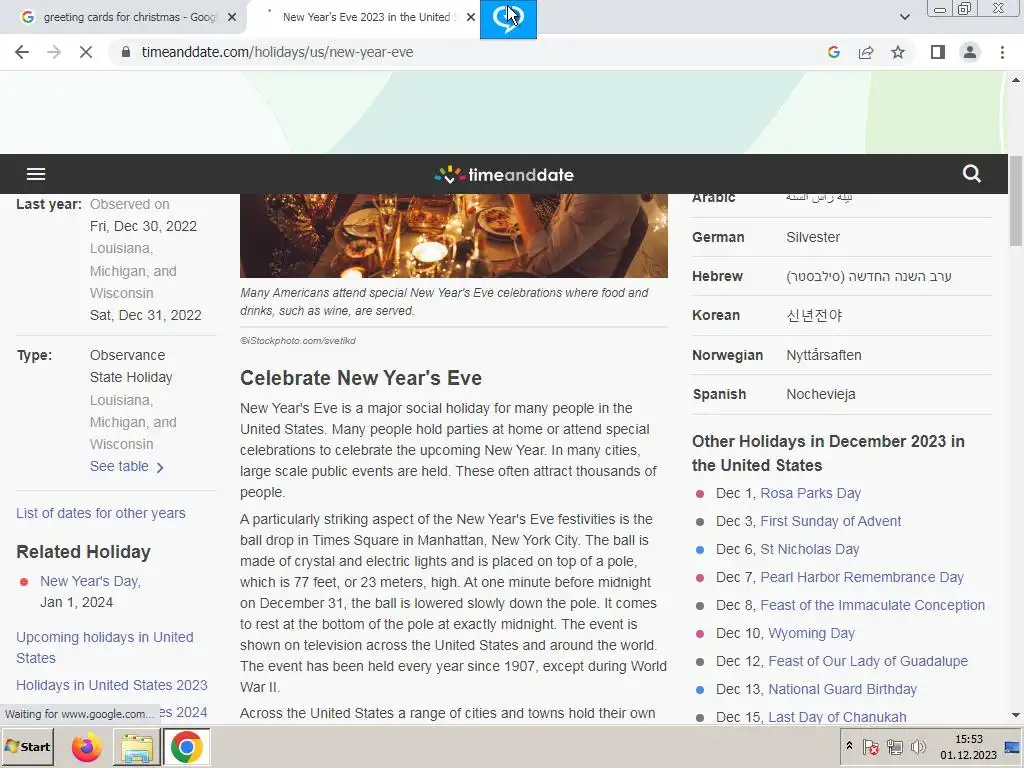Expand the tab search dropdown
This screenshot has height=768, width=1024.
tap(904, 17)
